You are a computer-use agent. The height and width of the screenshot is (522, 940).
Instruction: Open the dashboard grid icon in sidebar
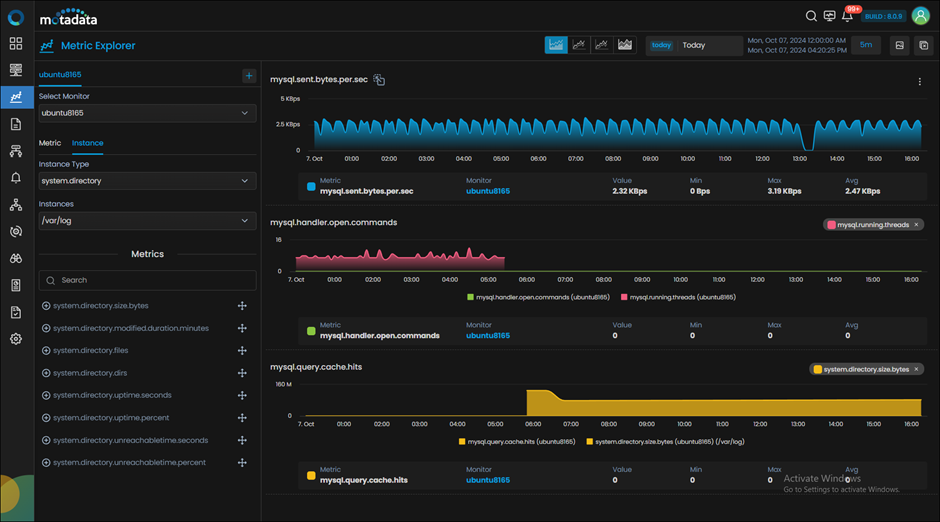coord(16,43)
